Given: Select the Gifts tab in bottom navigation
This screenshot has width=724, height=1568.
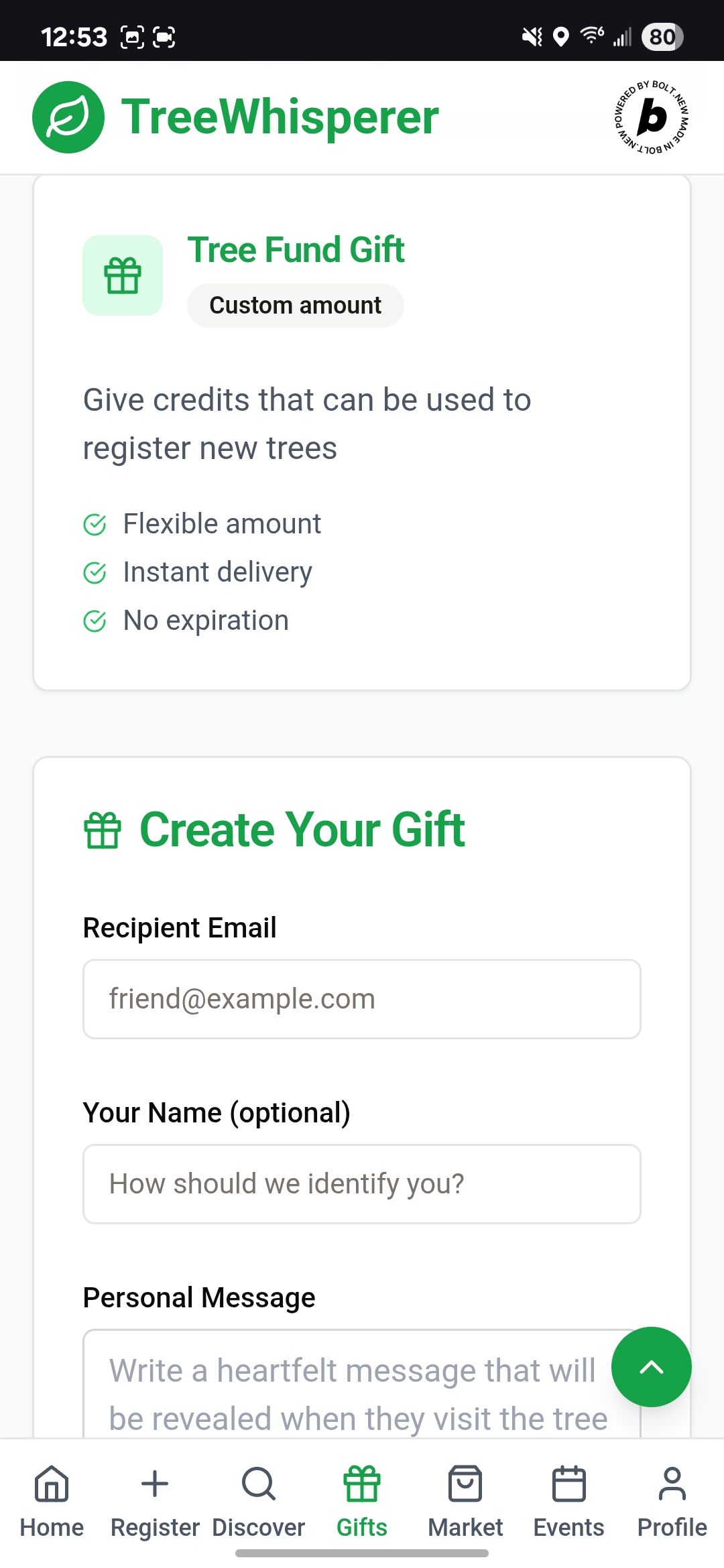Looking at the screenshot, I should [362, 1502].
